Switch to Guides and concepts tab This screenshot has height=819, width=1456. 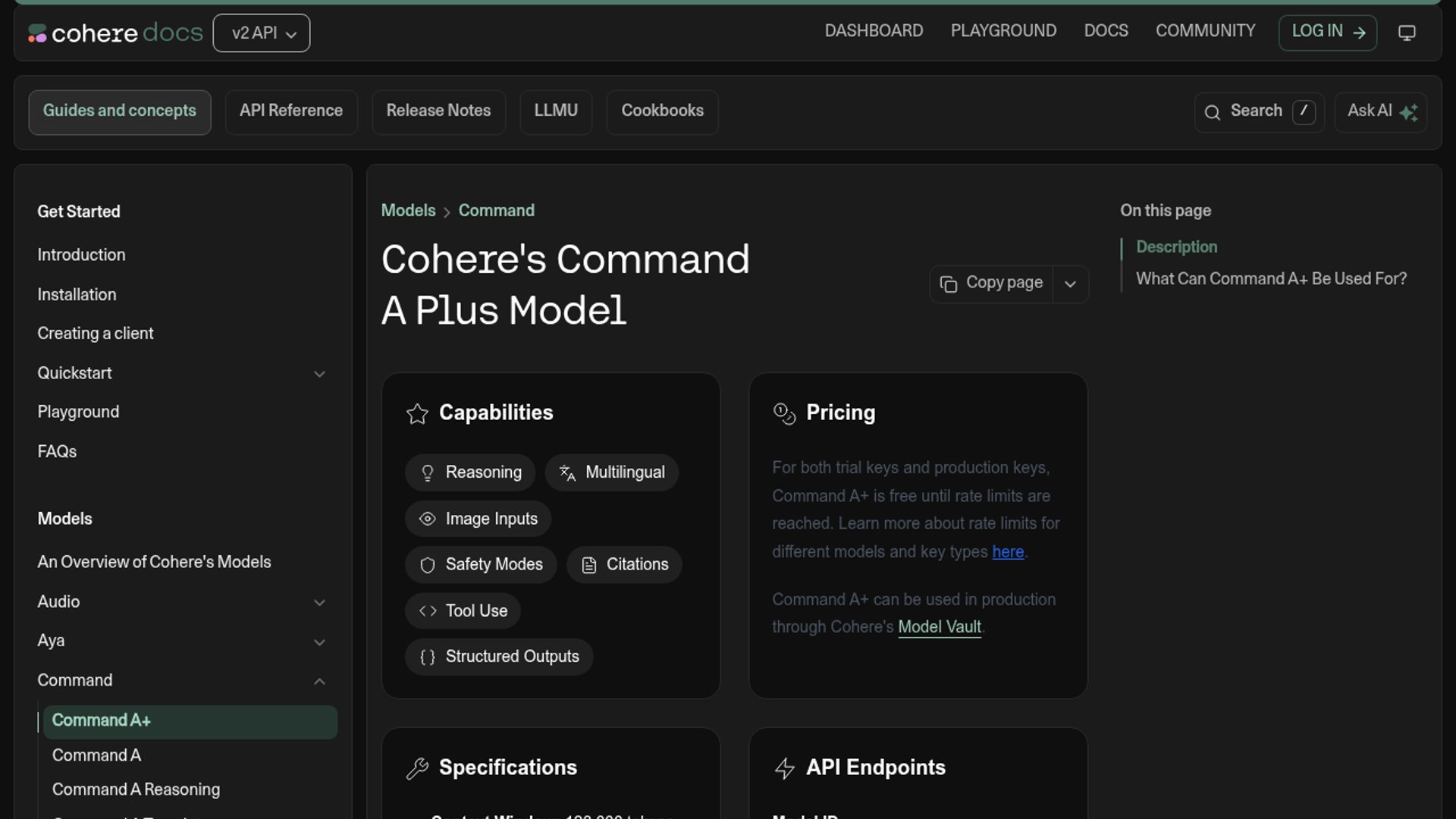tap(120, 112)
